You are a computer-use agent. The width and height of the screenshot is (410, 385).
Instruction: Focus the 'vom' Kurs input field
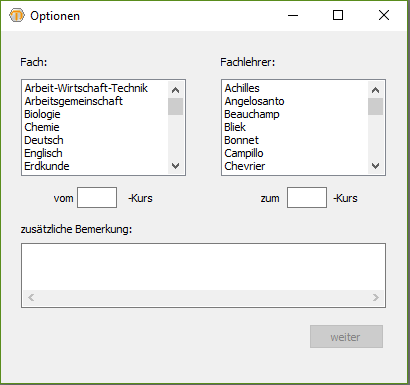pos(97,197)
